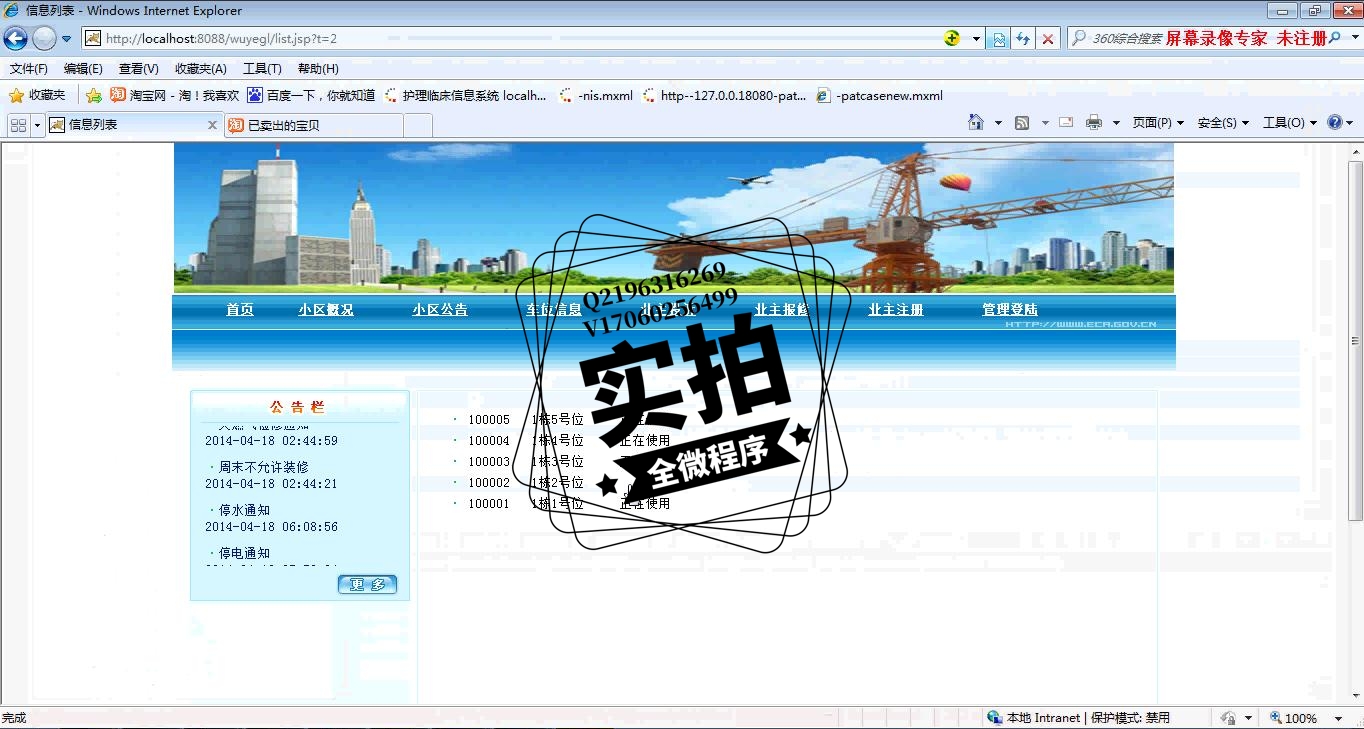
Task: Click the localhost URL in the address bar
Action: tap(221, 39)
